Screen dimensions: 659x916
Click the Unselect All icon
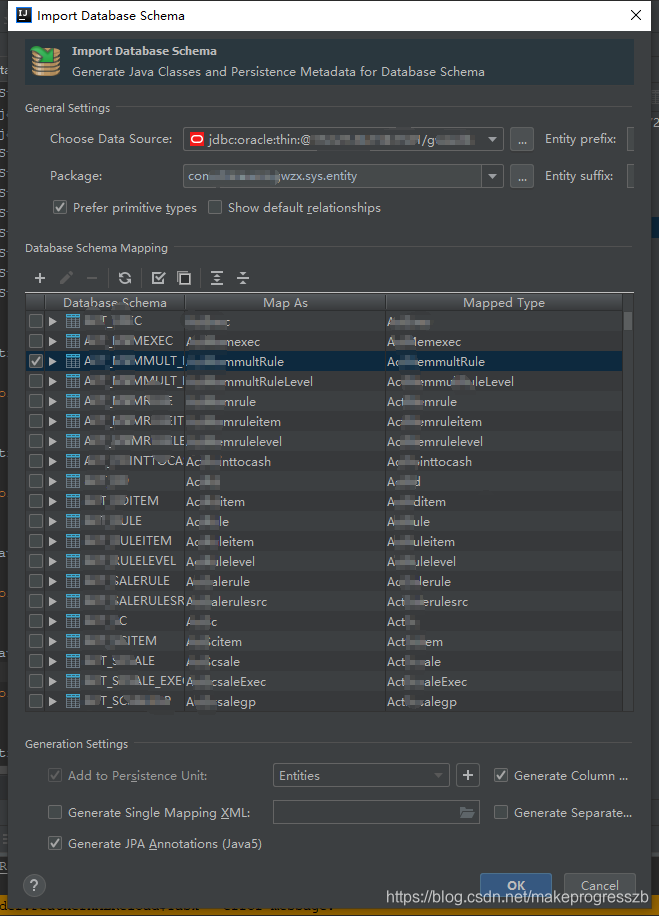[184, 278]
